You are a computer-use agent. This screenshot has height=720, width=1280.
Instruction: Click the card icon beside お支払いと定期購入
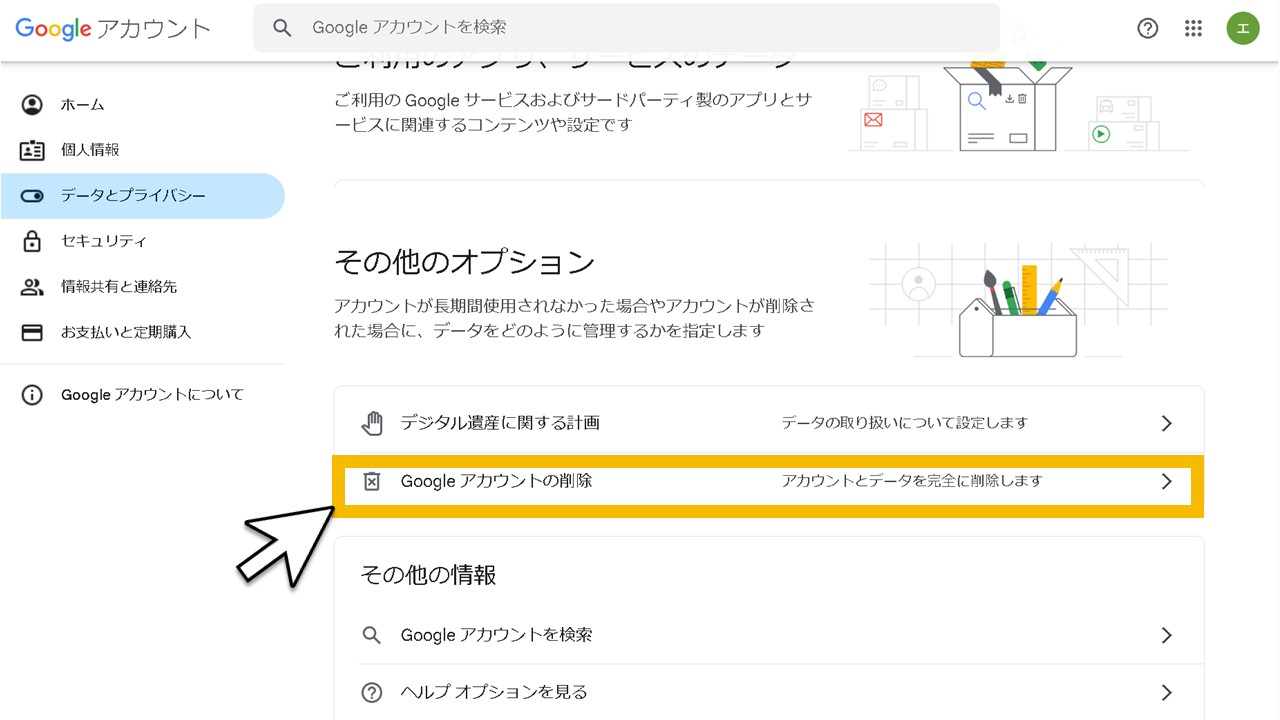(x=31, y=331)
